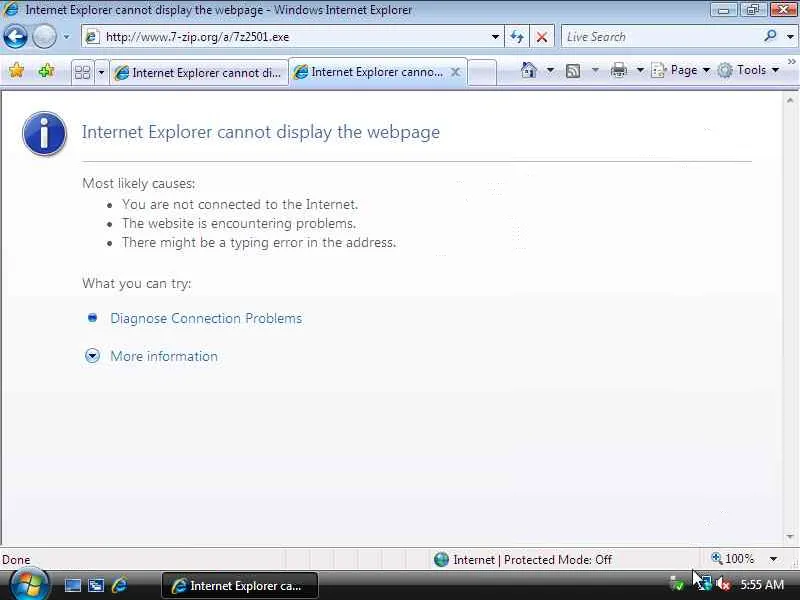Go back with the Back arrow button
The height and width of the screenshot is (600, 800).
tap(15, 37)
